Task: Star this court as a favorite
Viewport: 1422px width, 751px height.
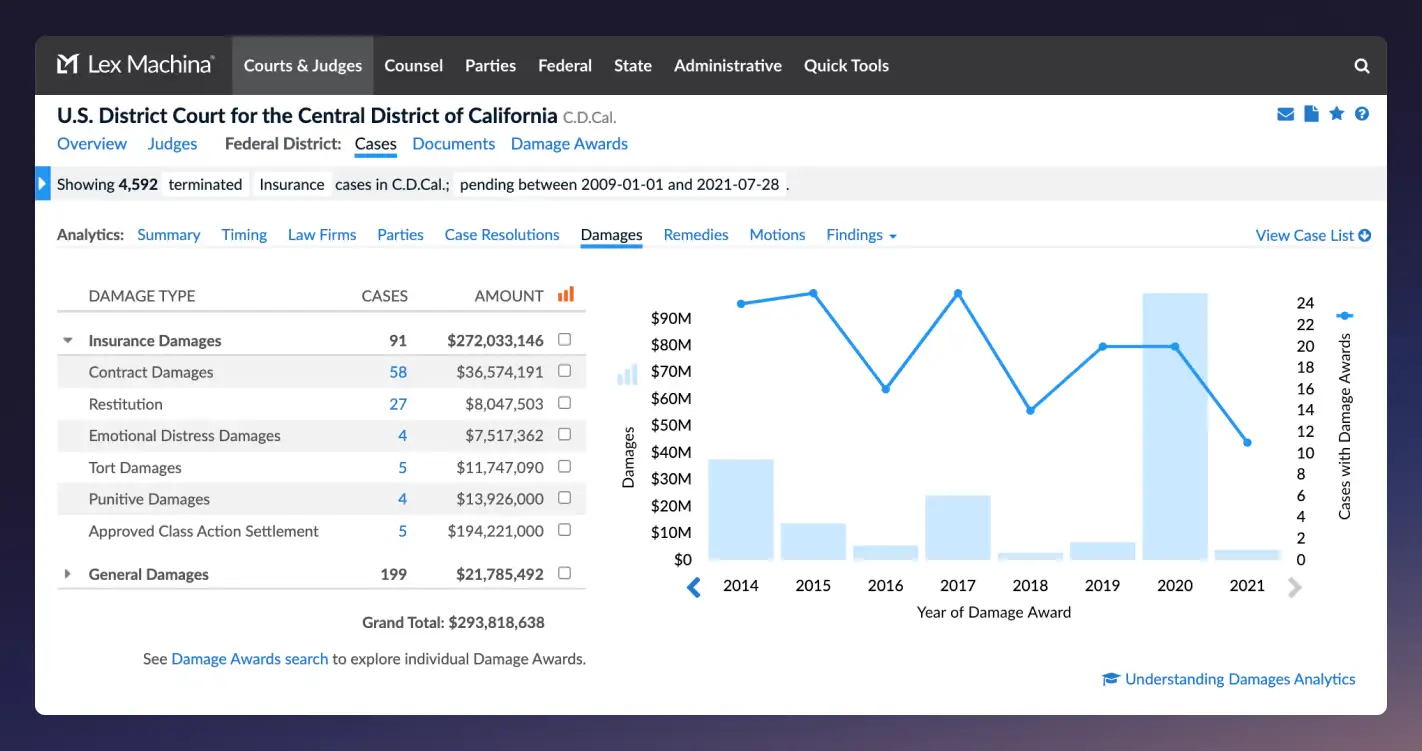Action: 1336,114
